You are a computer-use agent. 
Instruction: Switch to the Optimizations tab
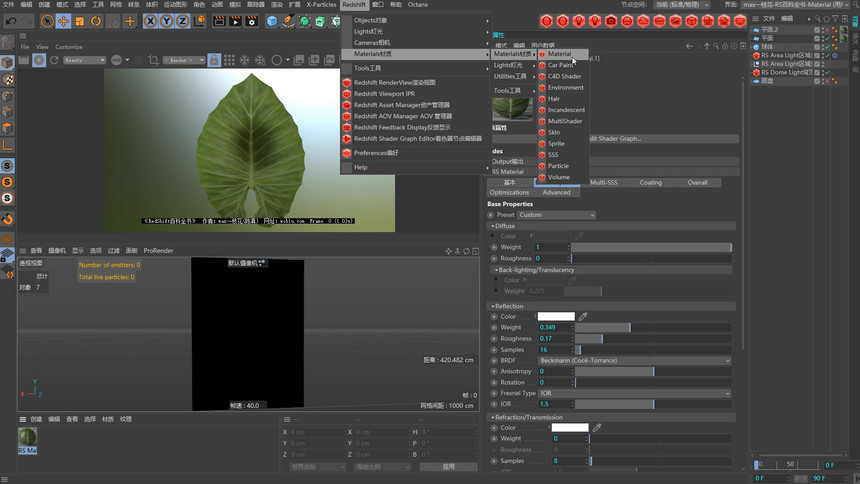click(510, 192)
